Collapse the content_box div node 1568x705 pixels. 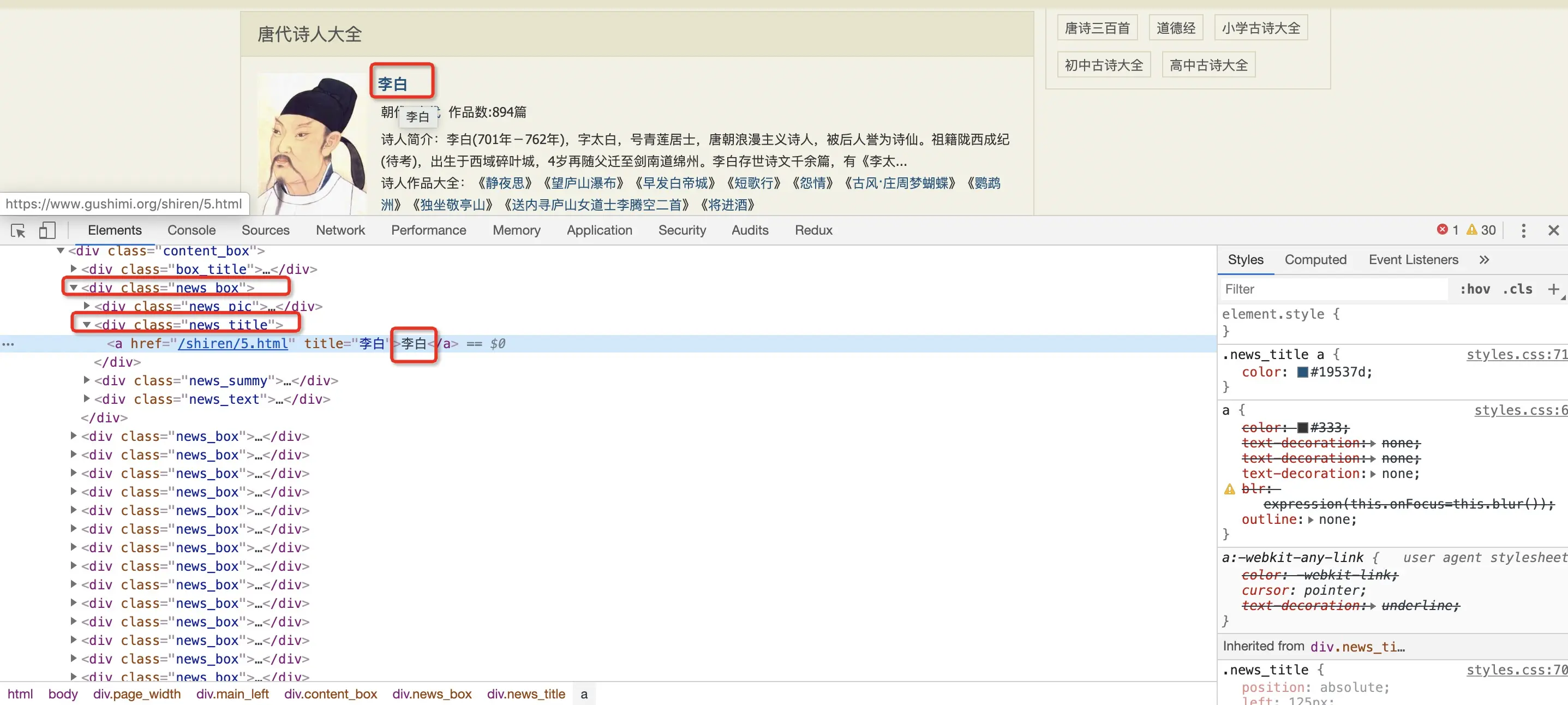[60, 251]
